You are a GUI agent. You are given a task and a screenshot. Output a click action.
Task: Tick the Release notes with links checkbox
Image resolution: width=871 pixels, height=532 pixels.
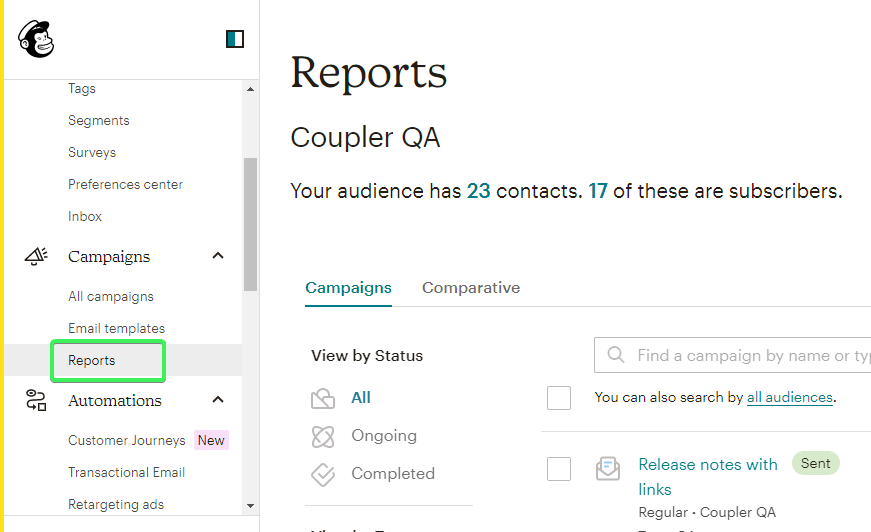click(559, 469)
